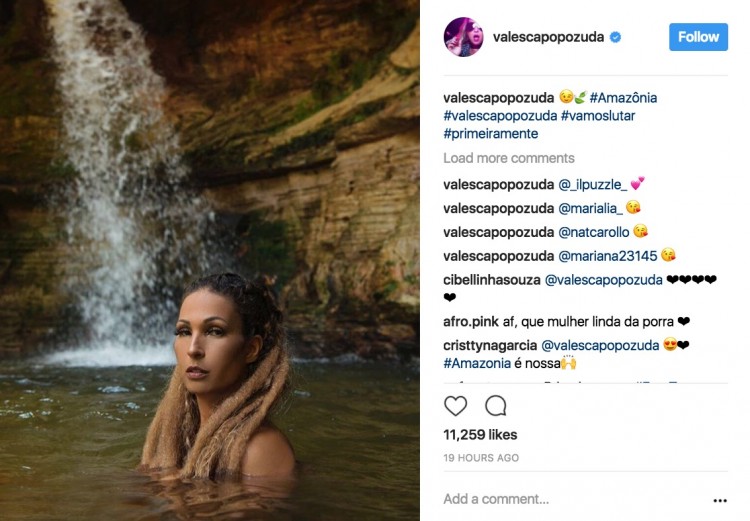Open the #Amazônia hashtag link
The width and height of the screenshot is (750, 521).
point(623,98)
